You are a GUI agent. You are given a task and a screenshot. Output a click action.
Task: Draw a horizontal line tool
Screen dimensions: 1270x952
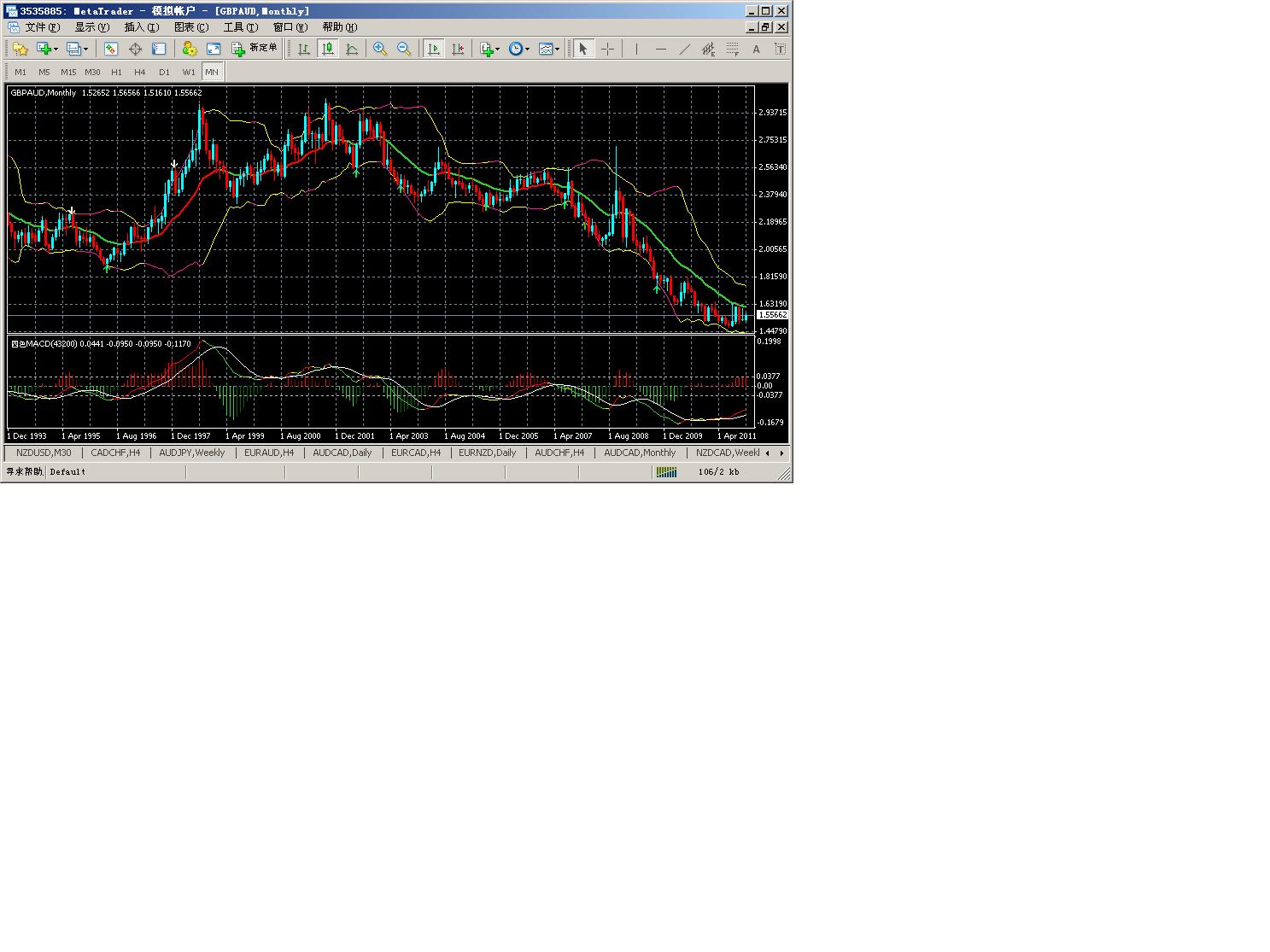660,50
